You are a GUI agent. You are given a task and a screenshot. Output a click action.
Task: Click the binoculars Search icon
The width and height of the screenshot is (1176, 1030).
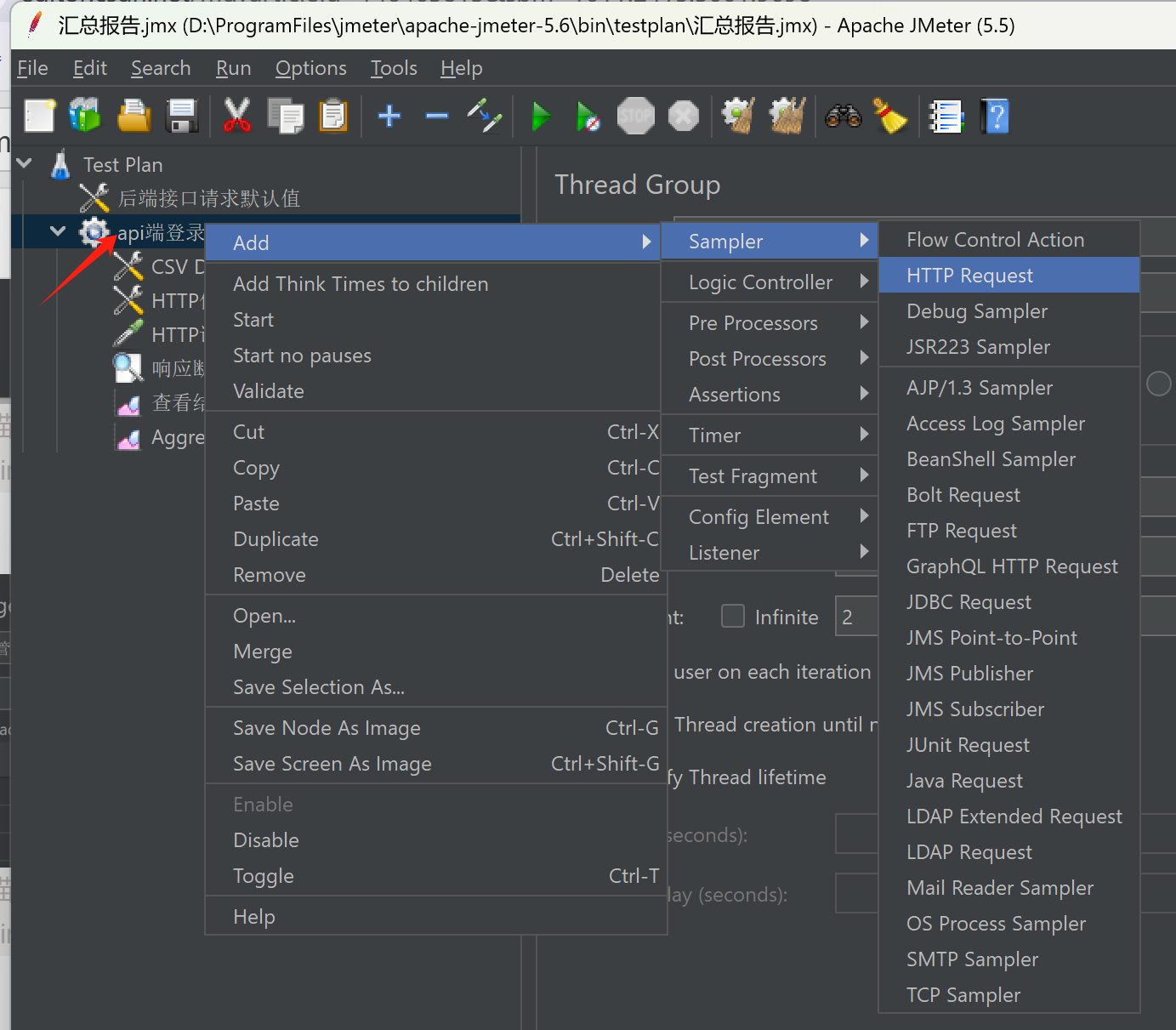(x=844, y=117)
